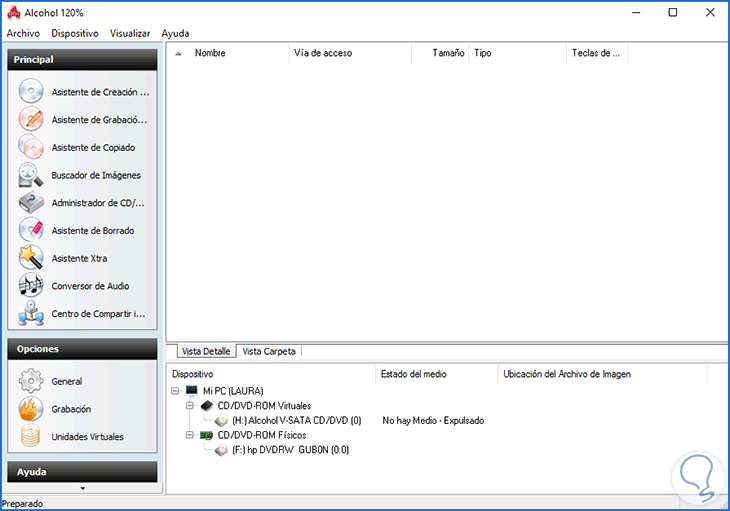The image size is (730, 511).
Task: Collapse the CD/DVD-ROM Virtuales node
Action: 189,405
